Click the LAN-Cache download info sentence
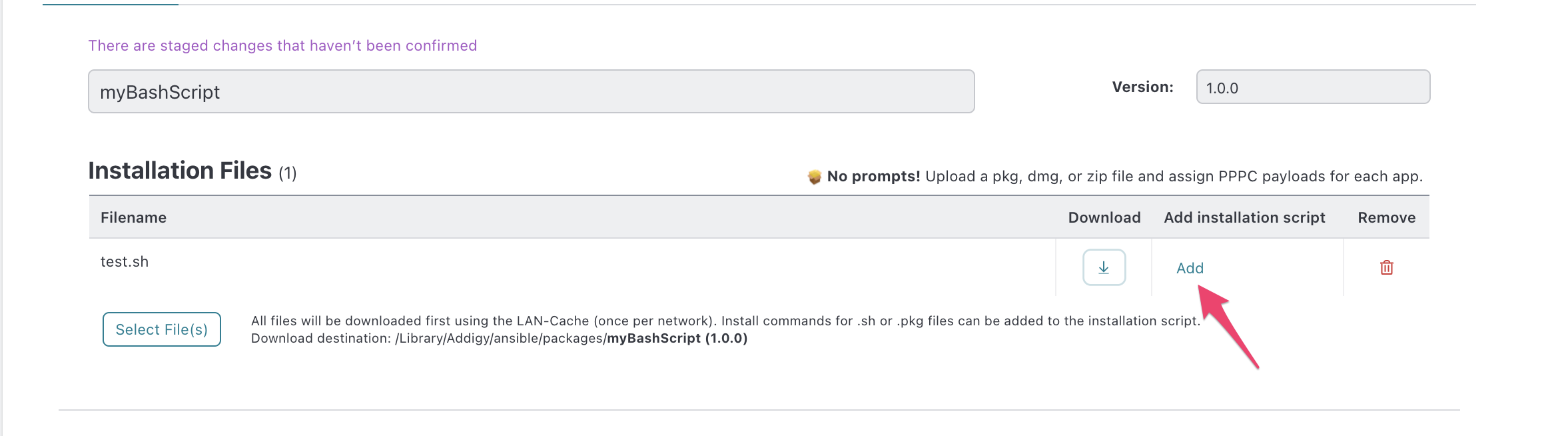This screenshot has width=1568, height=436. pyautogui.click(x=725, y=321)
